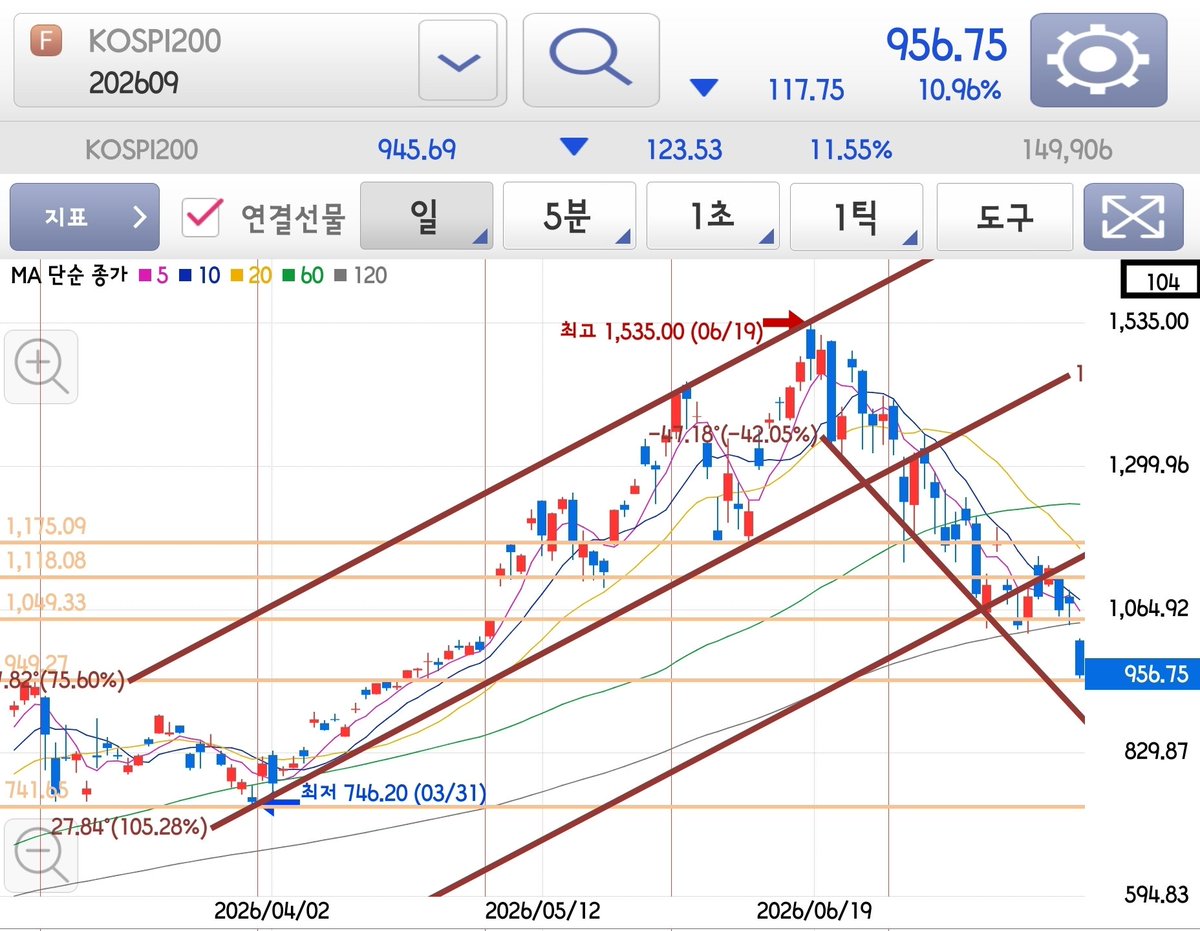The height and width of the screenshot is (931, 1200).
Task: Click the blue current price tag 956.75
Action: pos(1142,674)
